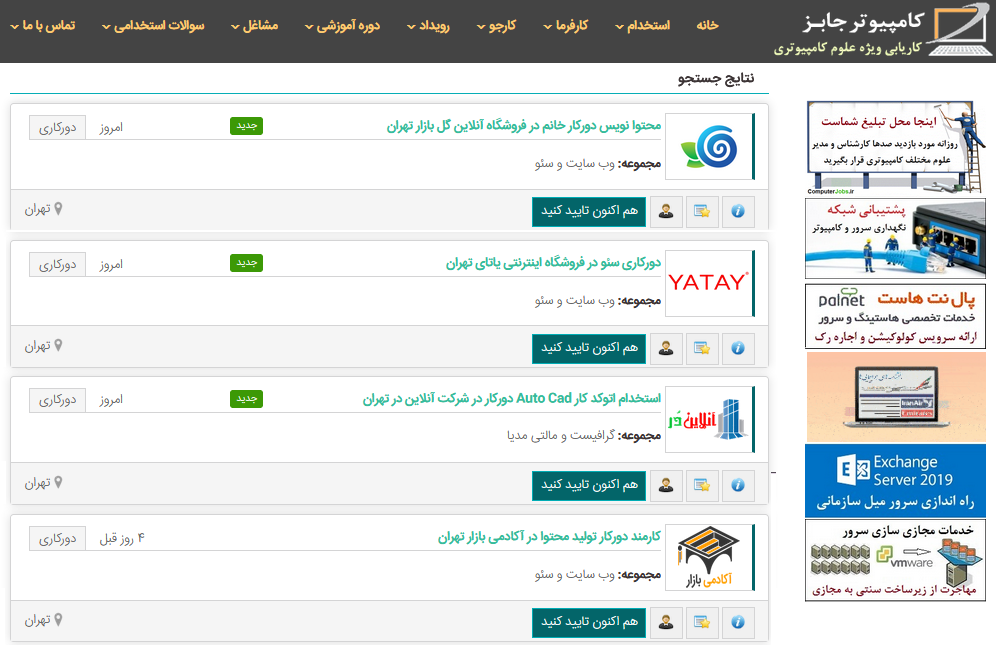Open job title محتوا نویس دورکار خانم گل بازار
This screenshot has height=645, width=996.
(524, 126)
